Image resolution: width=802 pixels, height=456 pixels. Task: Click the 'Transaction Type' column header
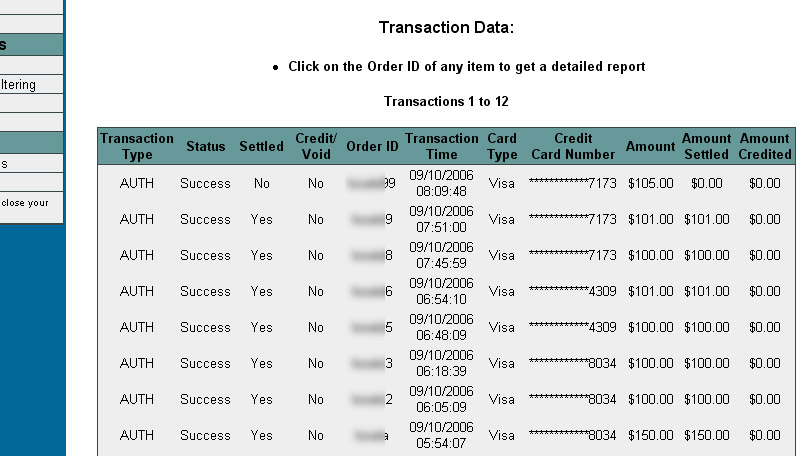pos(137,146)
